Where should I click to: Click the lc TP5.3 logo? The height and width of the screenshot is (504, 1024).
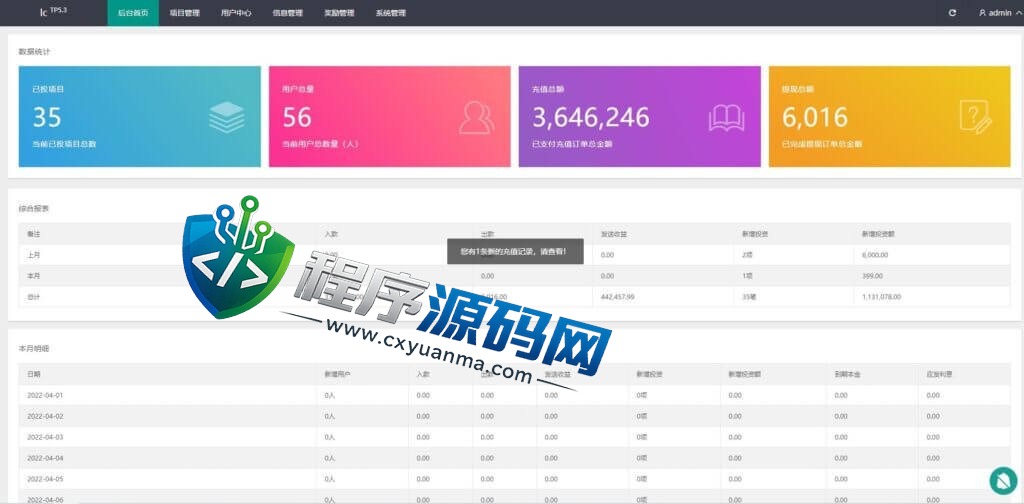coord(53,12)
